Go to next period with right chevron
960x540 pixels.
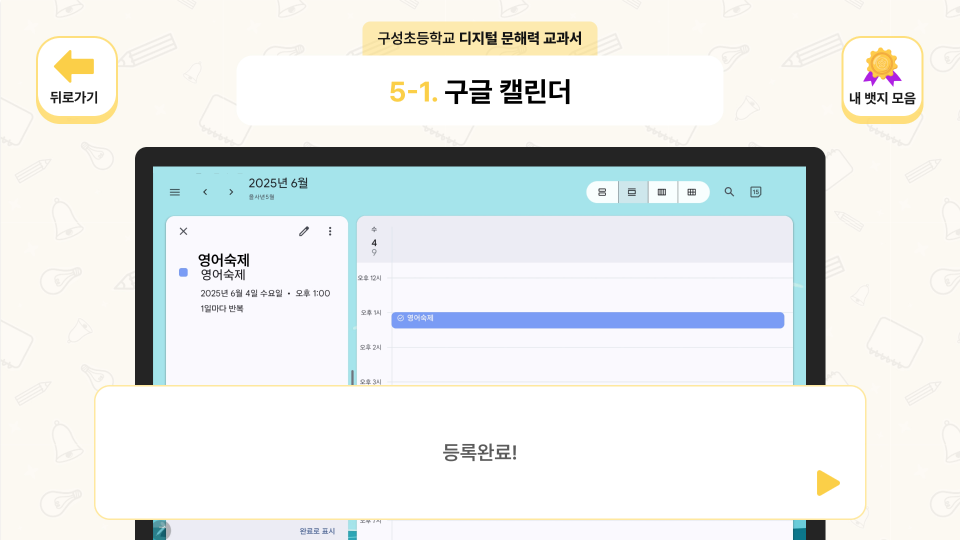[x=231, y=192]
